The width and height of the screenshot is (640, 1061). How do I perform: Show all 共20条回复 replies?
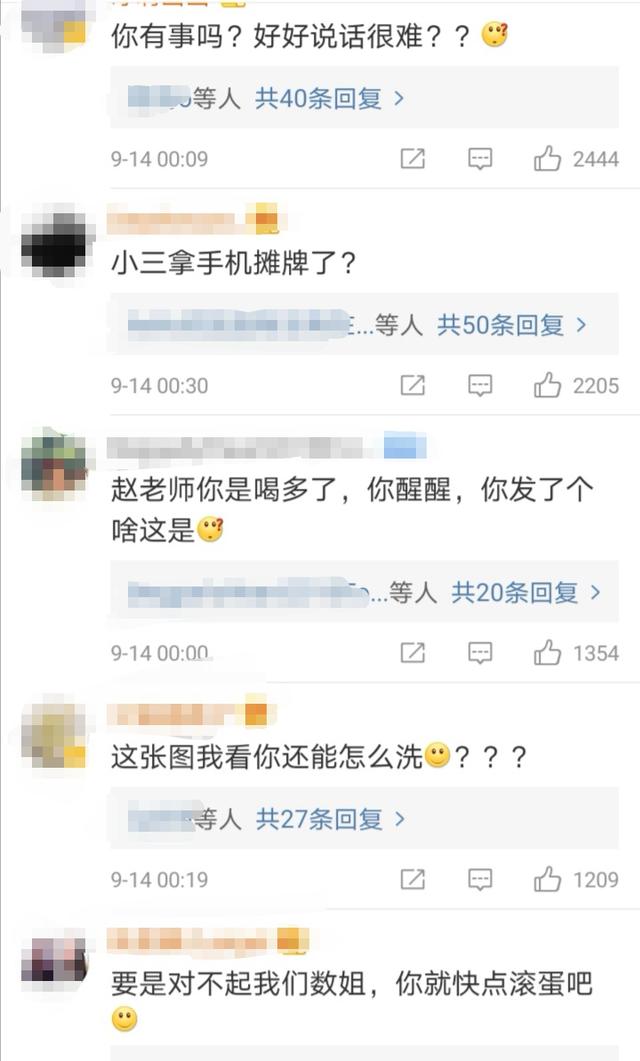click(x=526, y=593)
